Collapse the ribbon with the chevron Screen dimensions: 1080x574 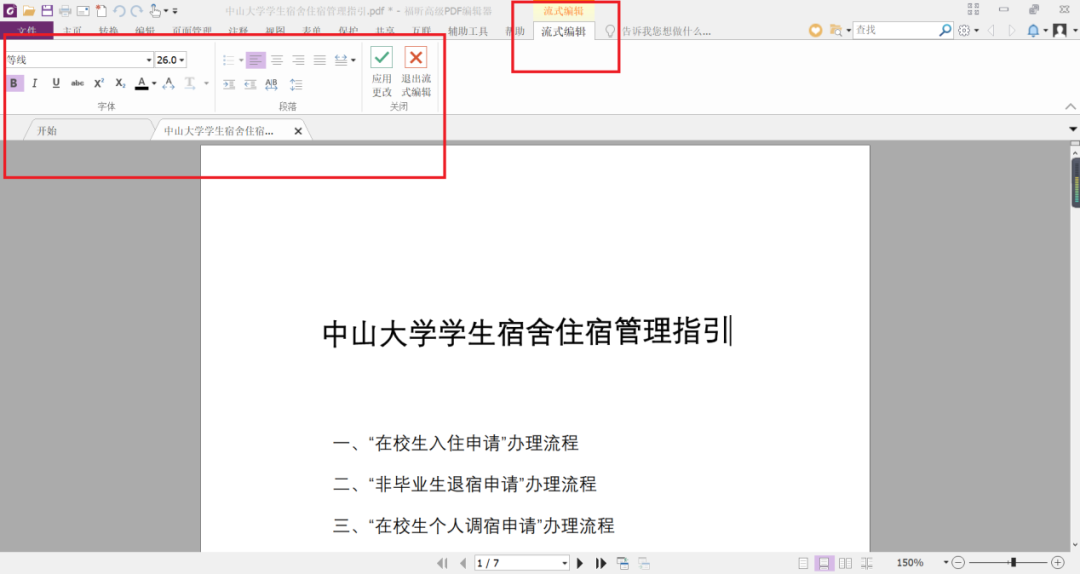[x=1070, y=106]
